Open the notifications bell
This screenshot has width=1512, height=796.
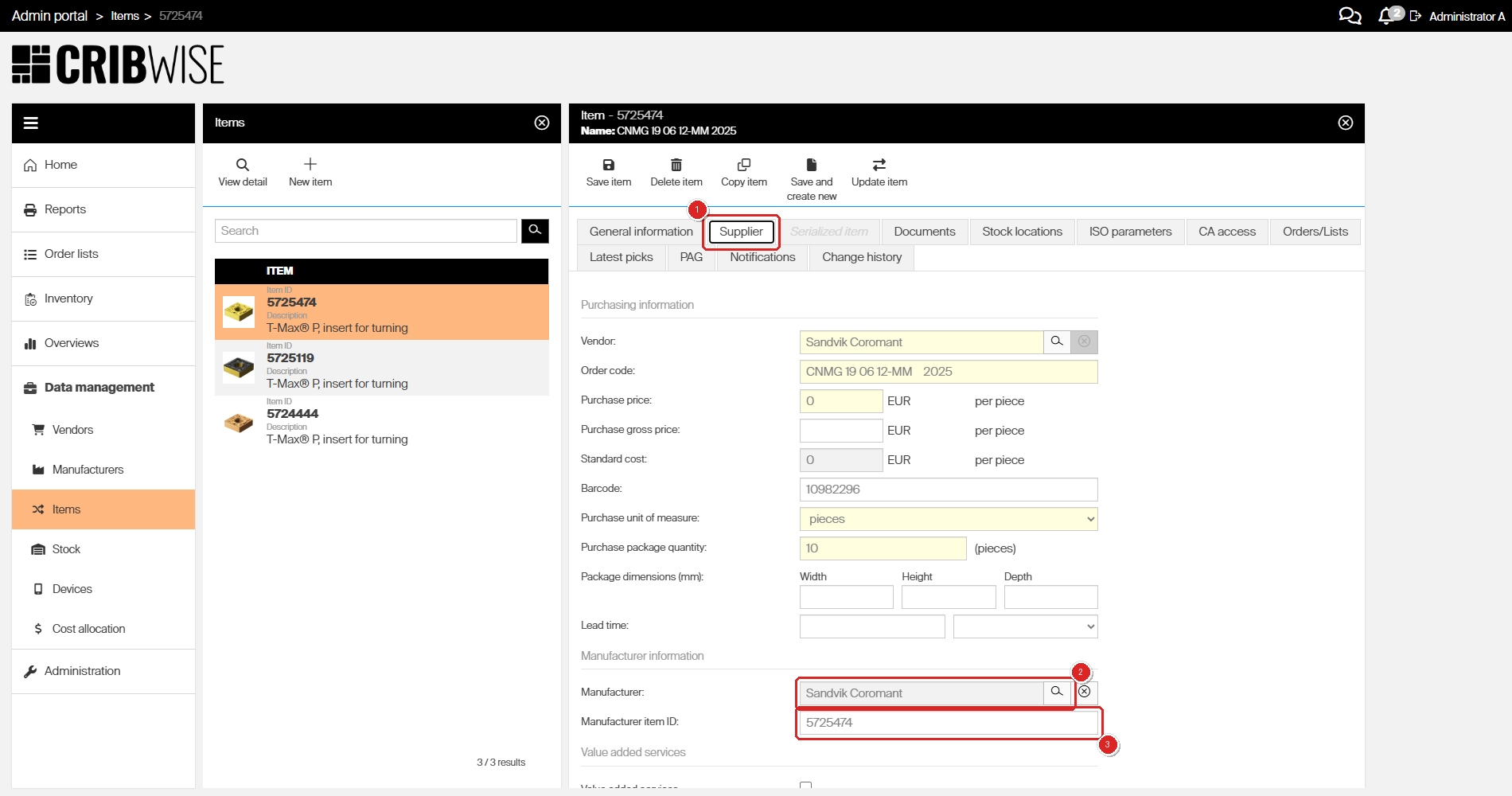[x=1386, y=16]
